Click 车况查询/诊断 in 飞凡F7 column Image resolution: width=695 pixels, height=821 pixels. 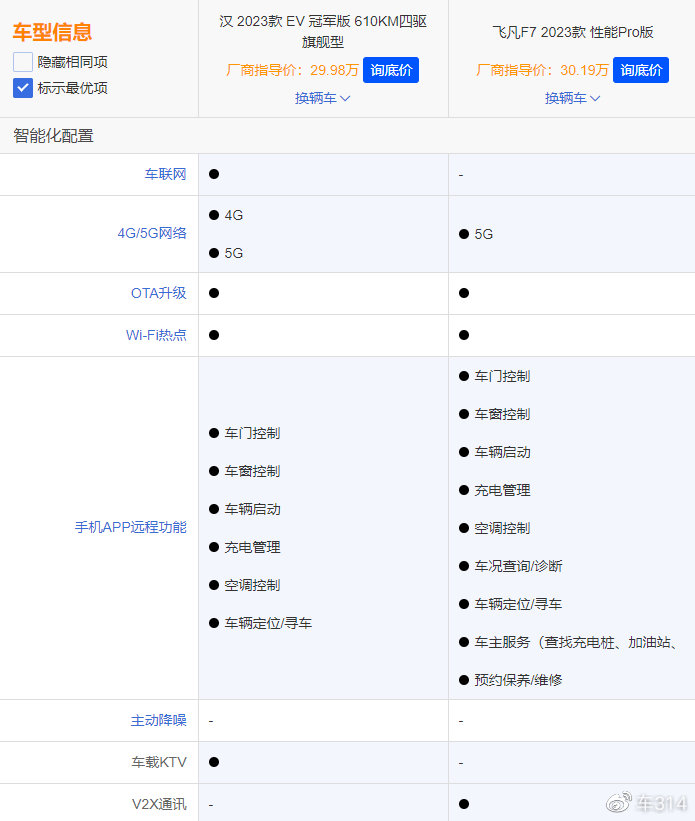point(518,566)
